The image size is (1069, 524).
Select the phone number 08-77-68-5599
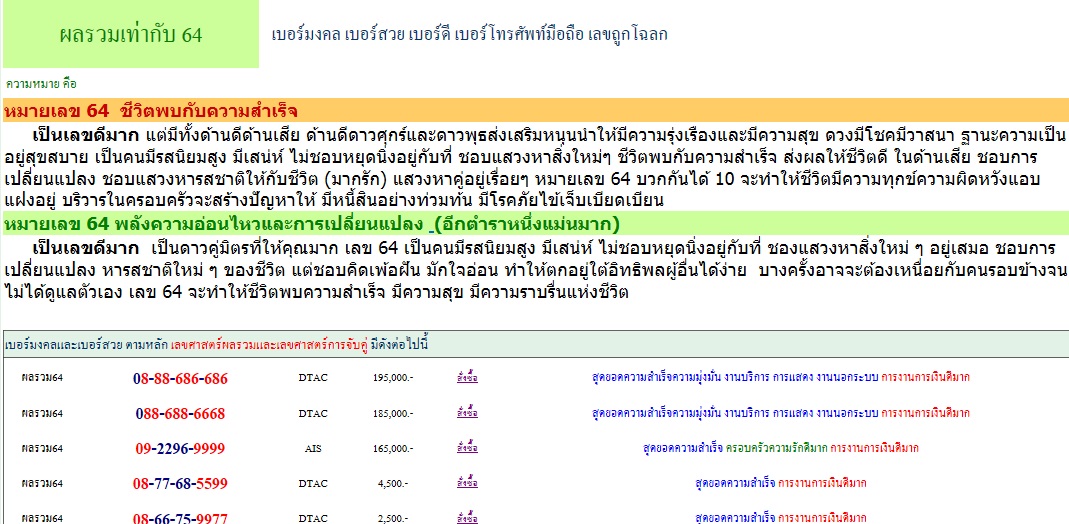point(181,484)
